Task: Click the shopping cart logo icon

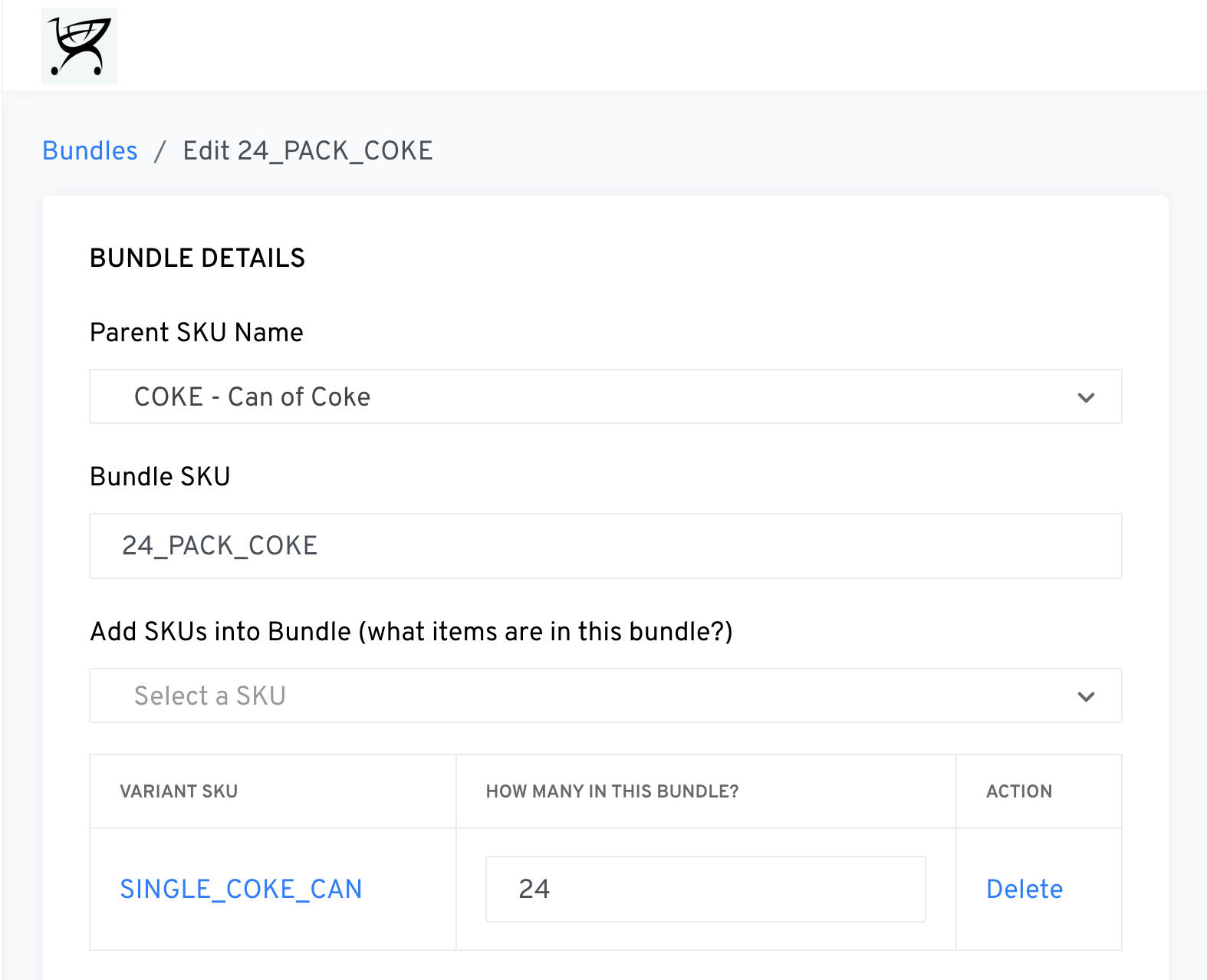Action: point(79,46)
